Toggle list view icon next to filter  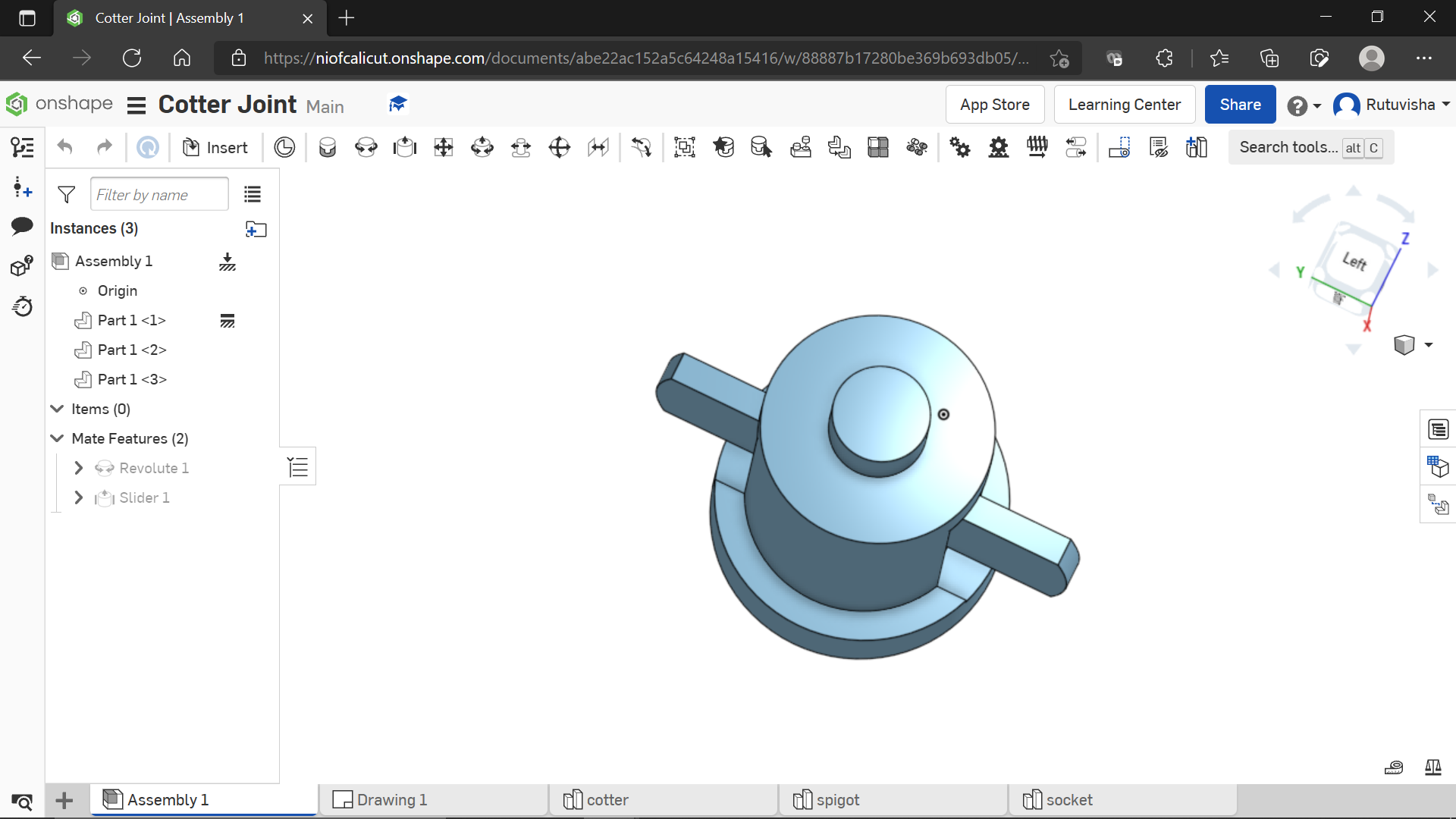(253, 195)
